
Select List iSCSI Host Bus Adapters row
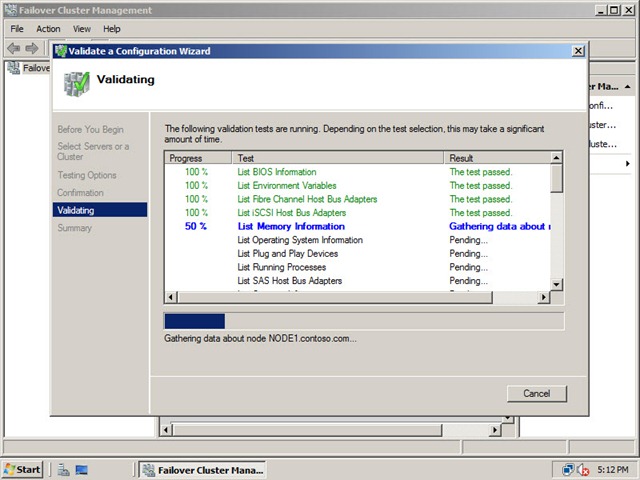coord(358,213)
